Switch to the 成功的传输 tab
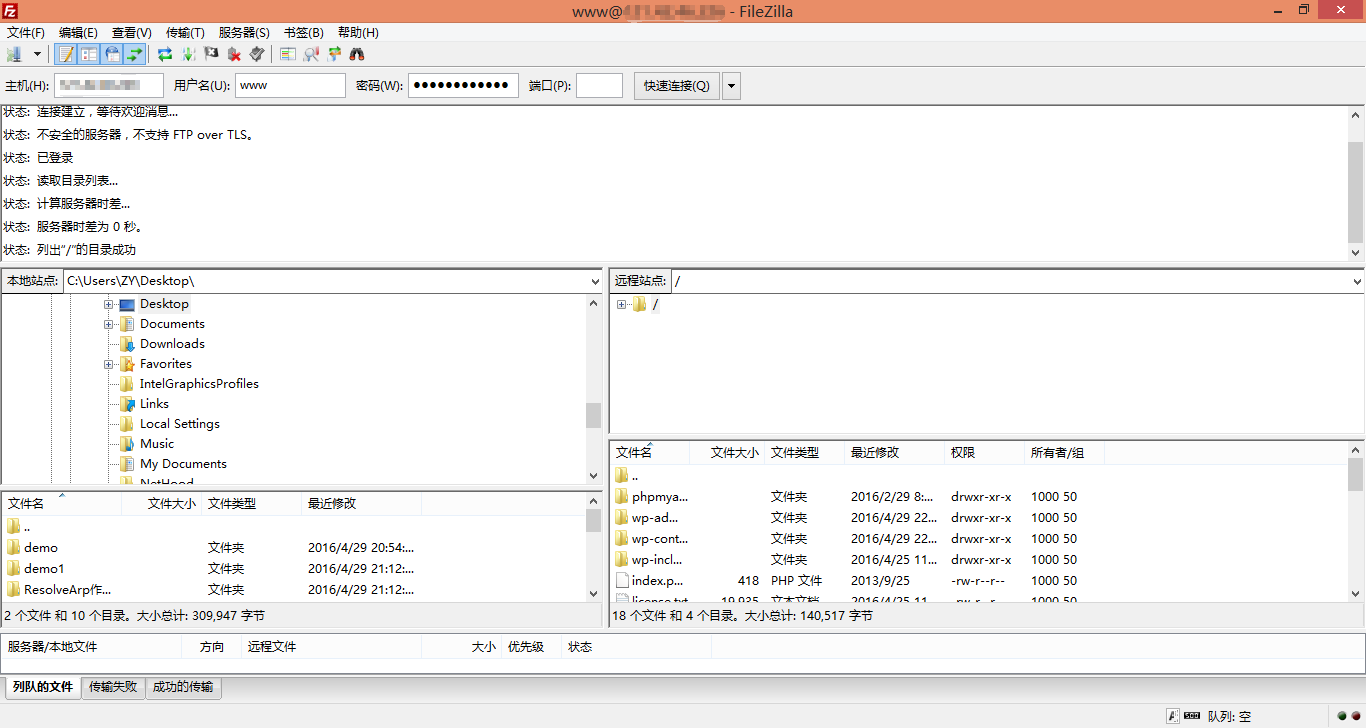The width and height of the screenshot is (1366, 728). coord(183,687)
